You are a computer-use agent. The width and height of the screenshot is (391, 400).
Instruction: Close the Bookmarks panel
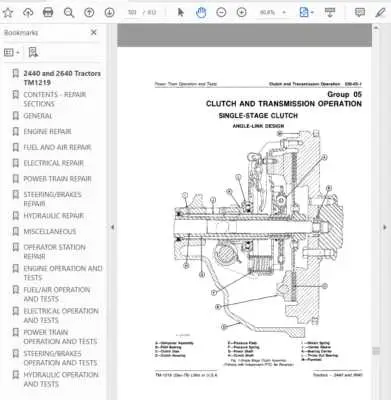94,32
